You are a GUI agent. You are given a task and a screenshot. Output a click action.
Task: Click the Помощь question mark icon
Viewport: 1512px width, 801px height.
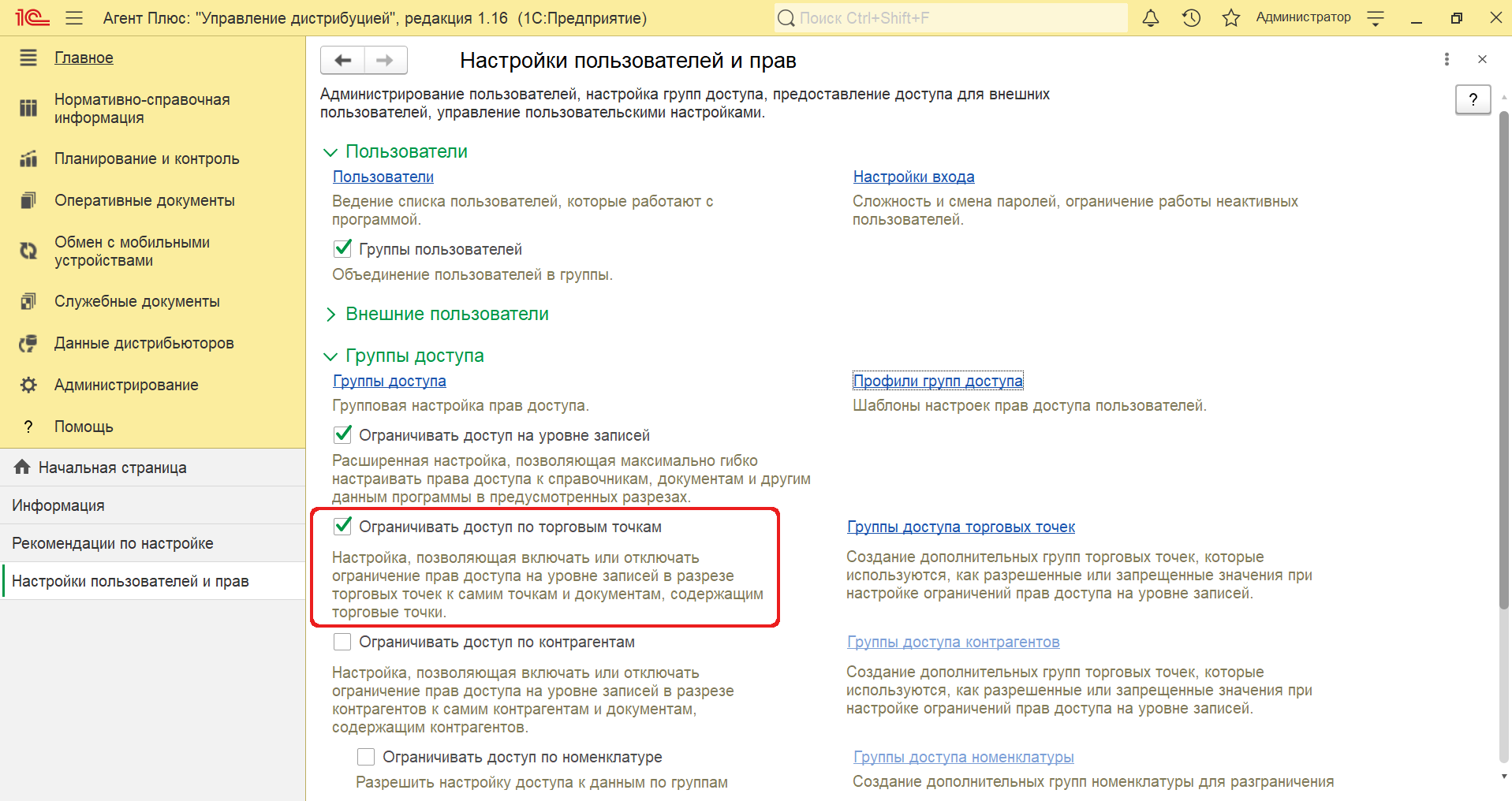(28, 427)
